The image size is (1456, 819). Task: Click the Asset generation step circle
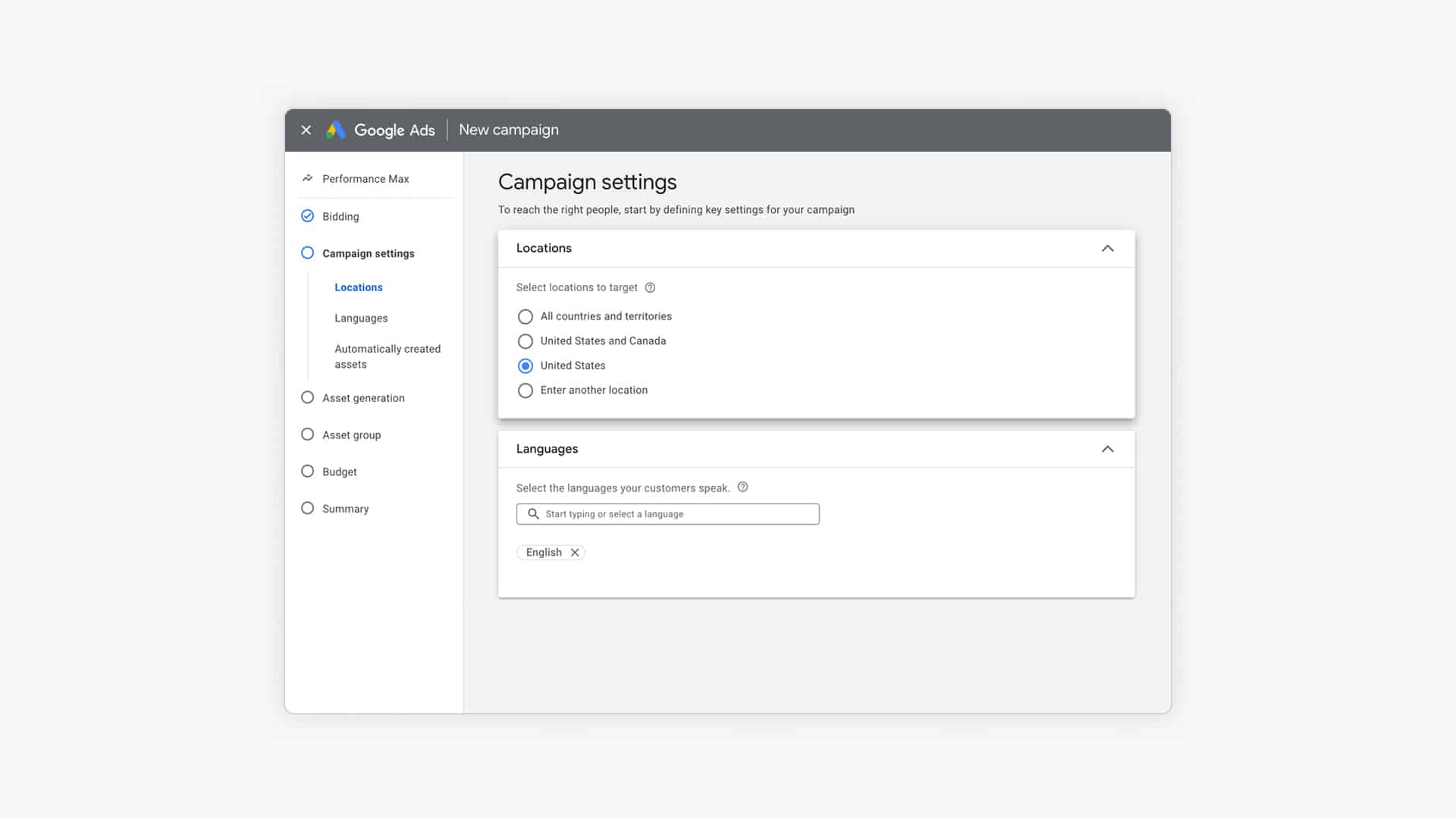(x=307, y=397)
